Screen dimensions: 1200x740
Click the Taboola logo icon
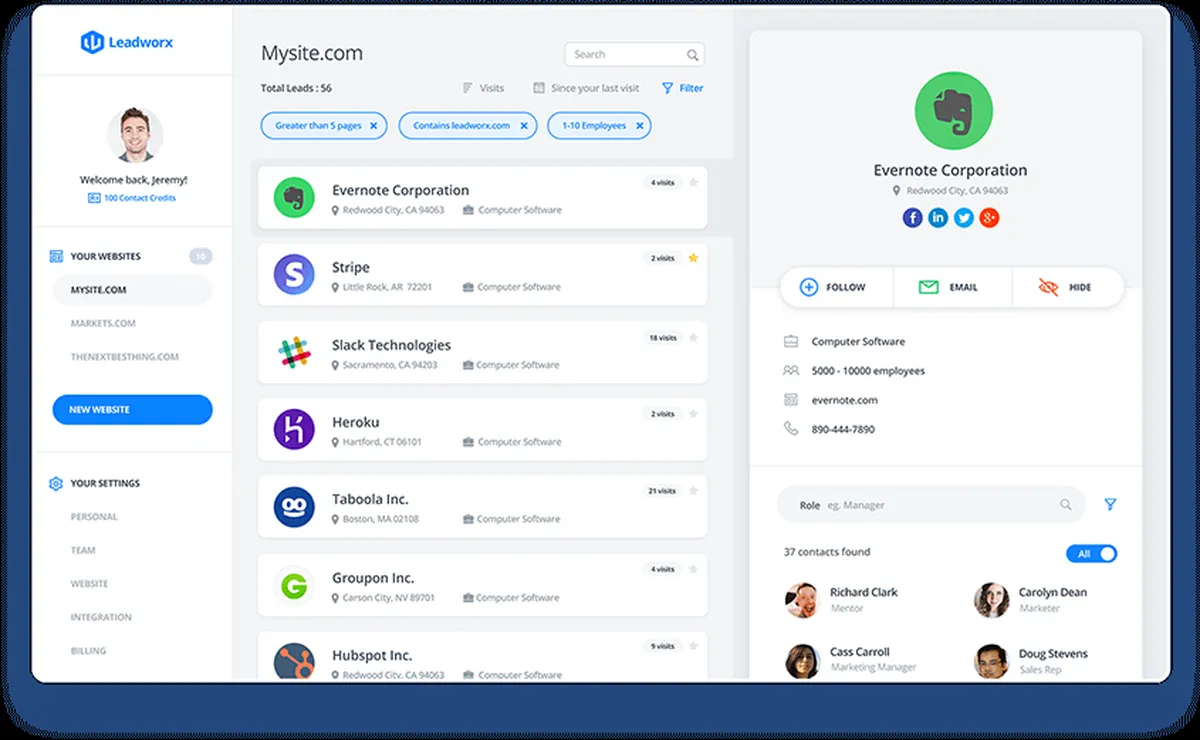click(x=294, y=507)
